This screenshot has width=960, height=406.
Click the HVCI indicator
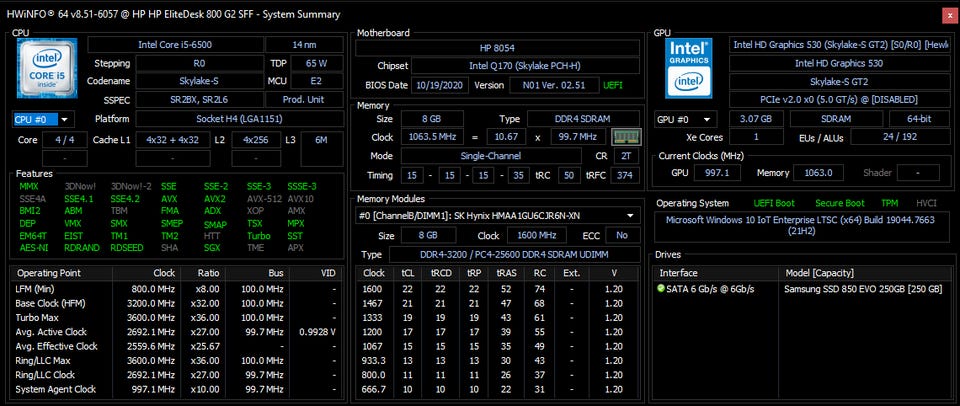click(926, 203)
